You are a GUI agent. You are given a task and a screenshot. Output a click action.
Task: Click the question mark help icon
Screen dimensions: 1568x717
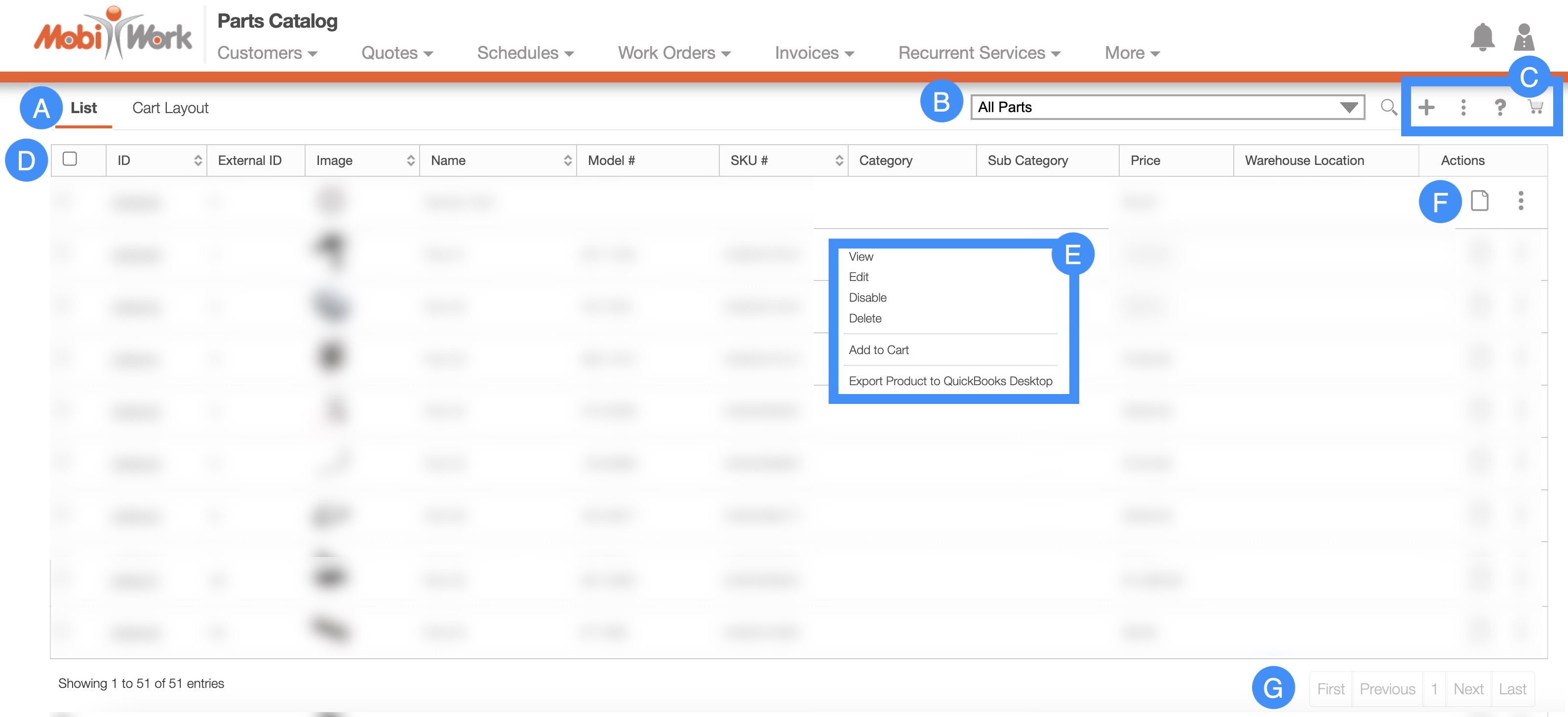click(1500, 108)
